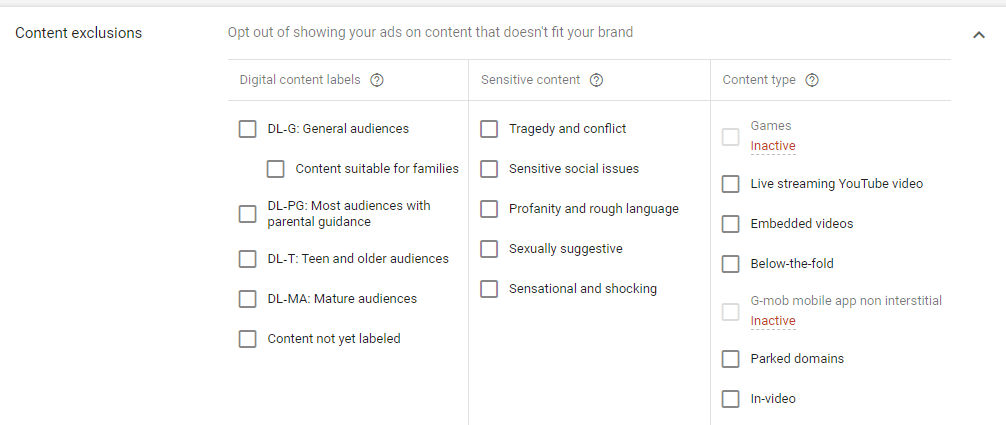Collapse the Content exclusions section chevron
The width and height of the screenshot is (1006, 425).
point(978,35)
